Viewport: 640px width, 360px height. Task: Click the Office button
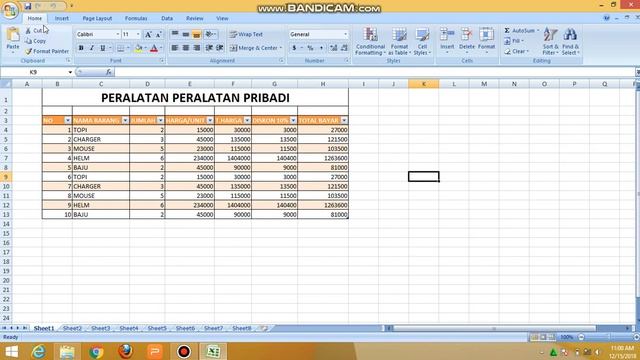click(10, 9)
